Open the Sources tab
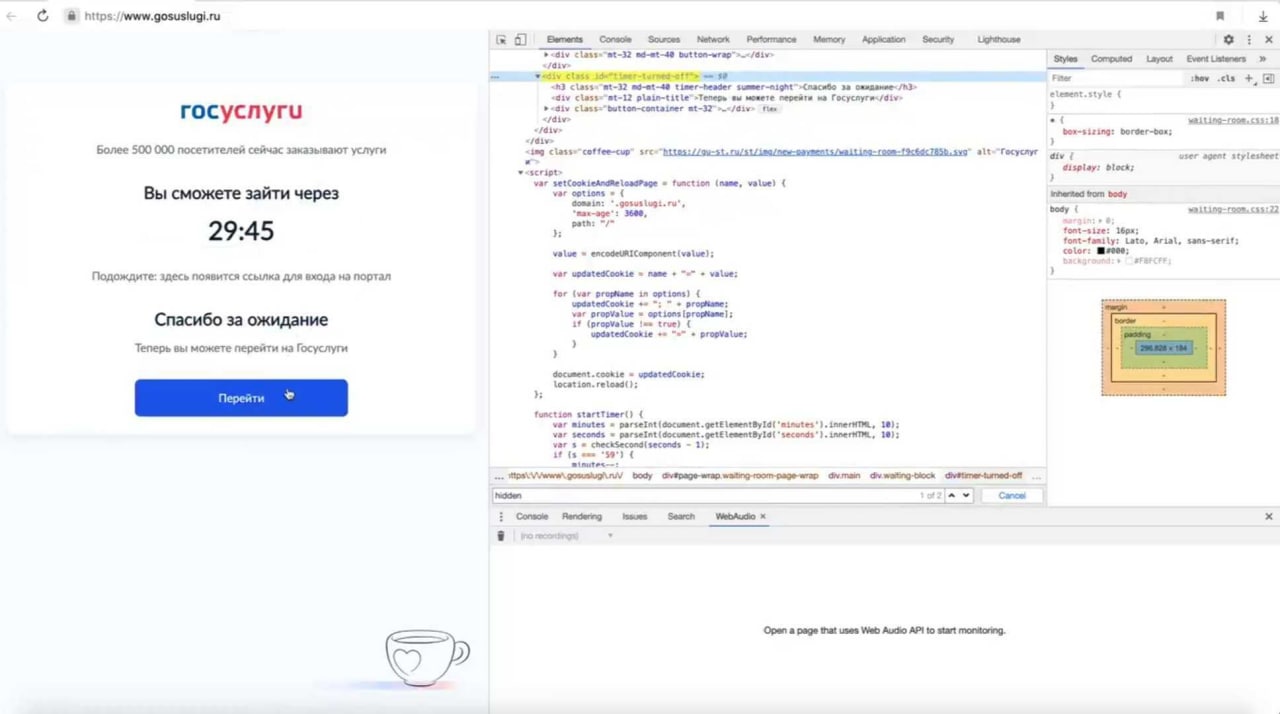This screenshot has width=1280, height=714. tap(664, 40)
